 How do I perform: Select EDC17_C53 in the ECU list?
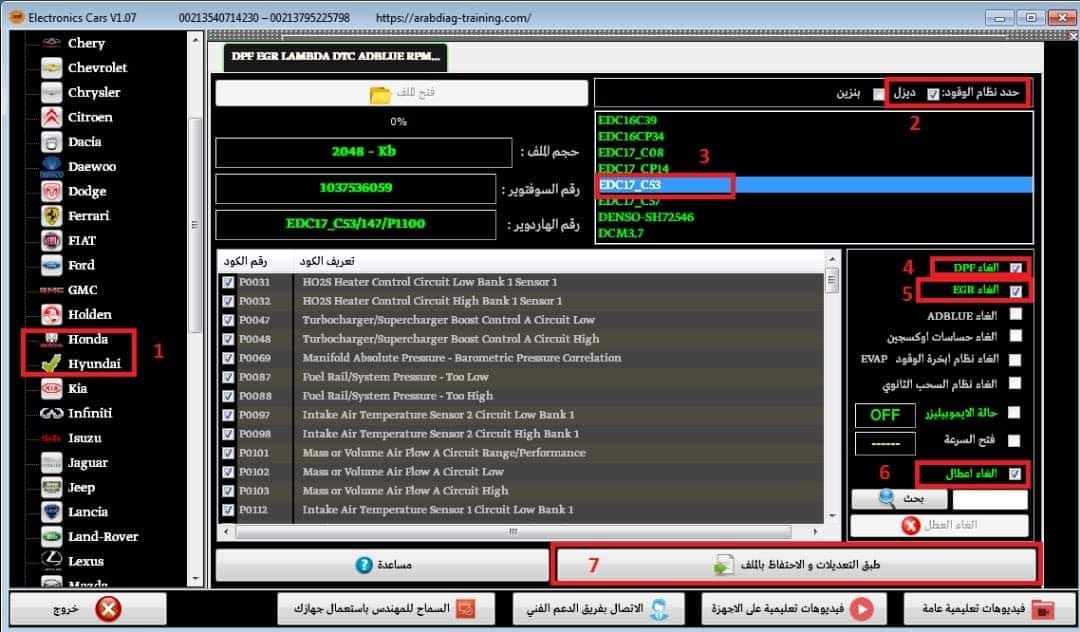[815, 185]
